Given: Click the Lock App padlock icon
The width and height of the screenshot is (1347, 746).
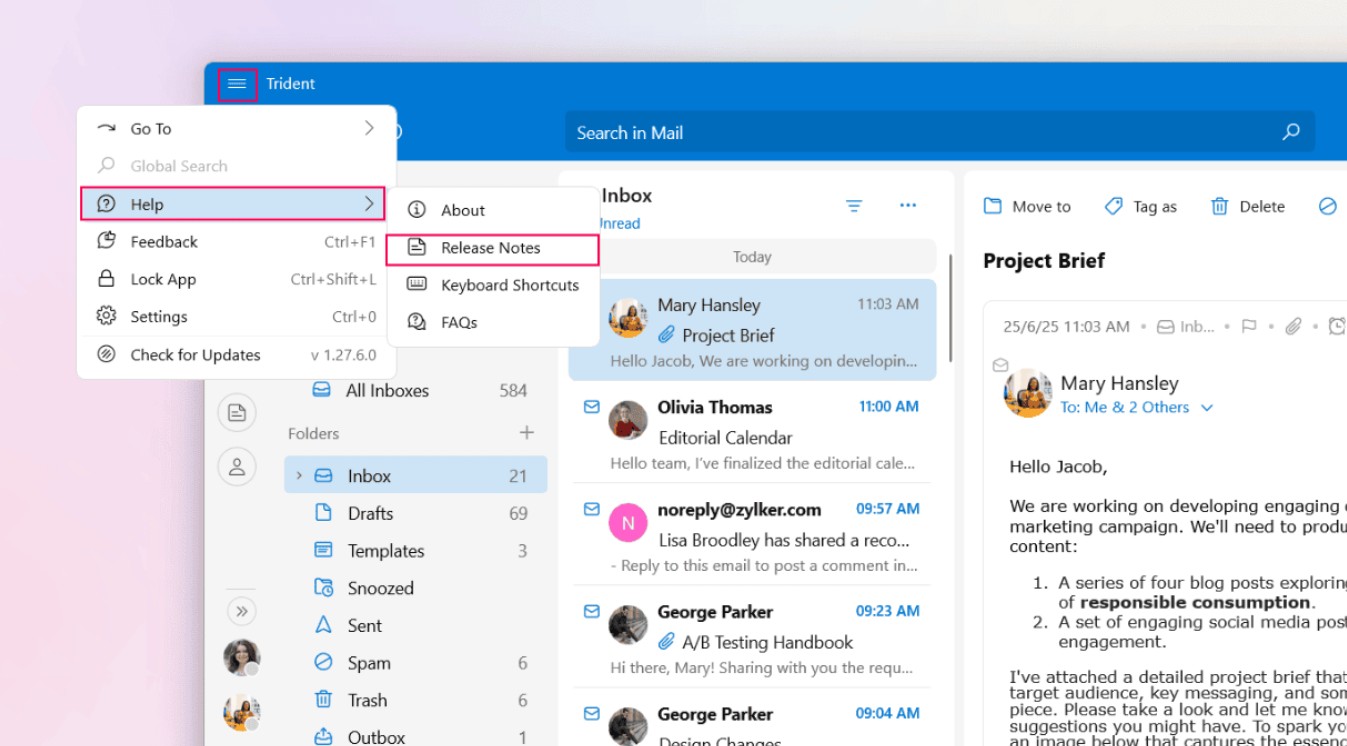Looking at the screenshot, I should (x=106, y=279).
